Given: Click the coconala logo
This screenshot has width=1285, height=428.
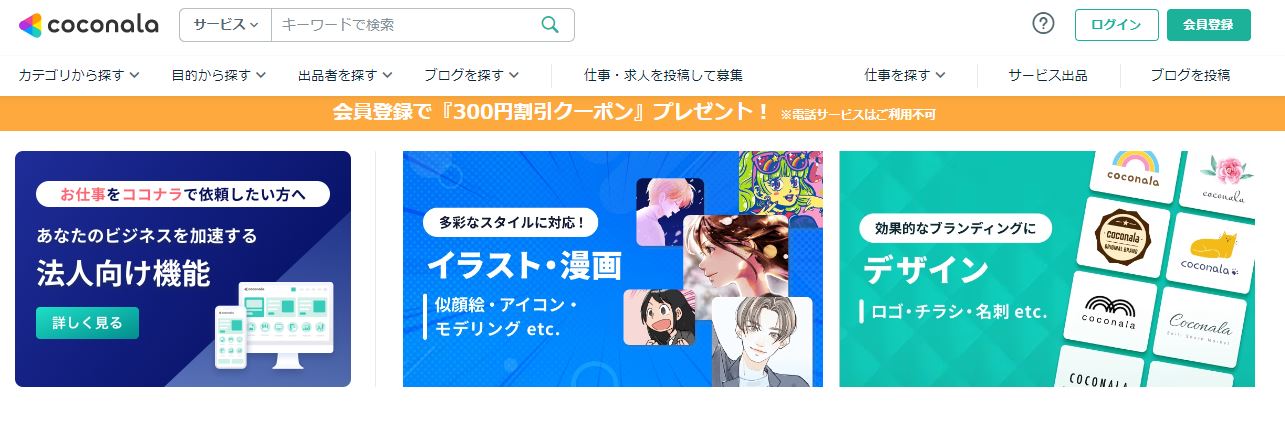Looking at the screenshot, I should (x=88, y=25).
